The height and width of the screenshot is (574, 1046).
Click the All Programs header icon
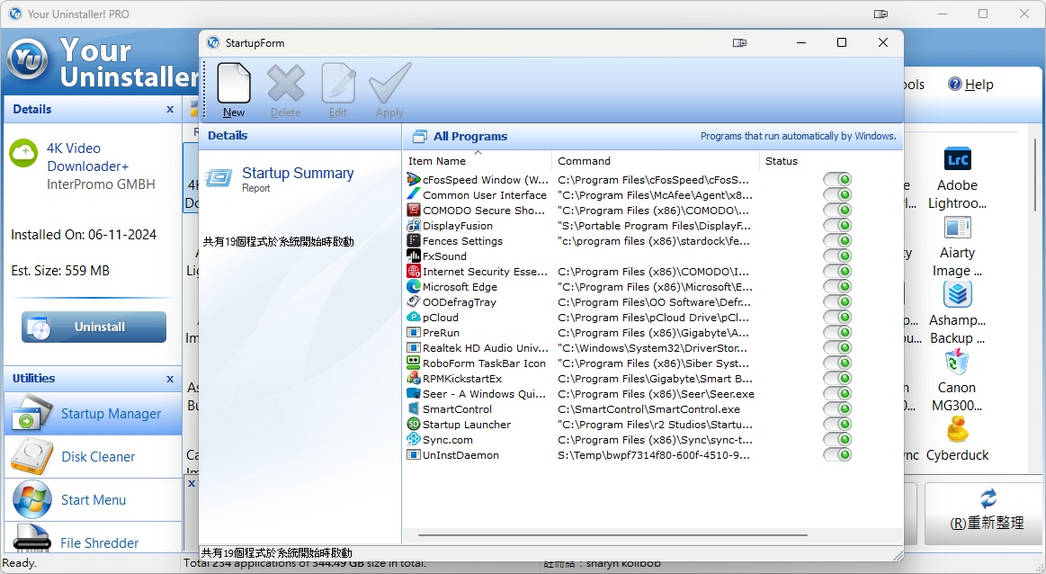click(420, 136)
